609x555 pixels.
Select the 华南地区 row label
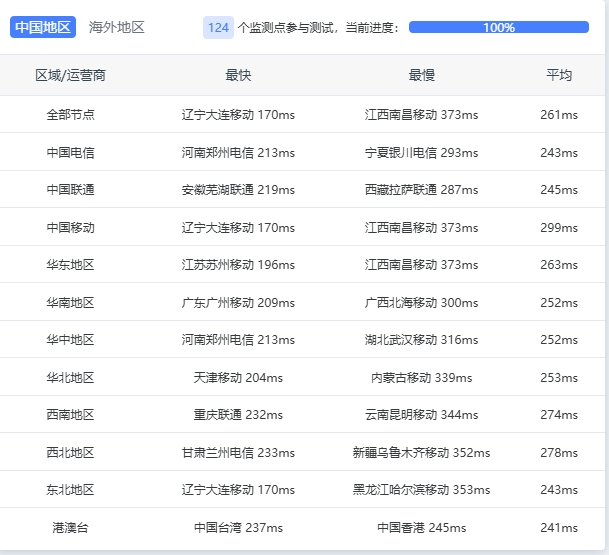click(x=70, y=302)
